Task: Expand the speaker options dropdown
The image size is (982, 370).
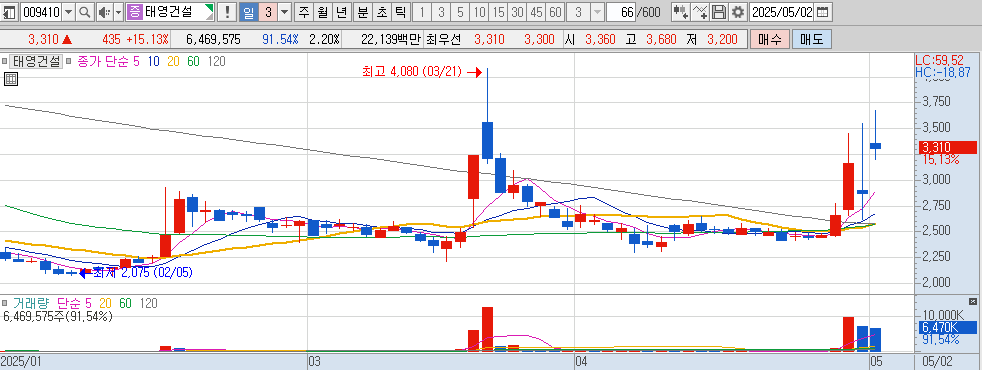Action: point(118,11)
